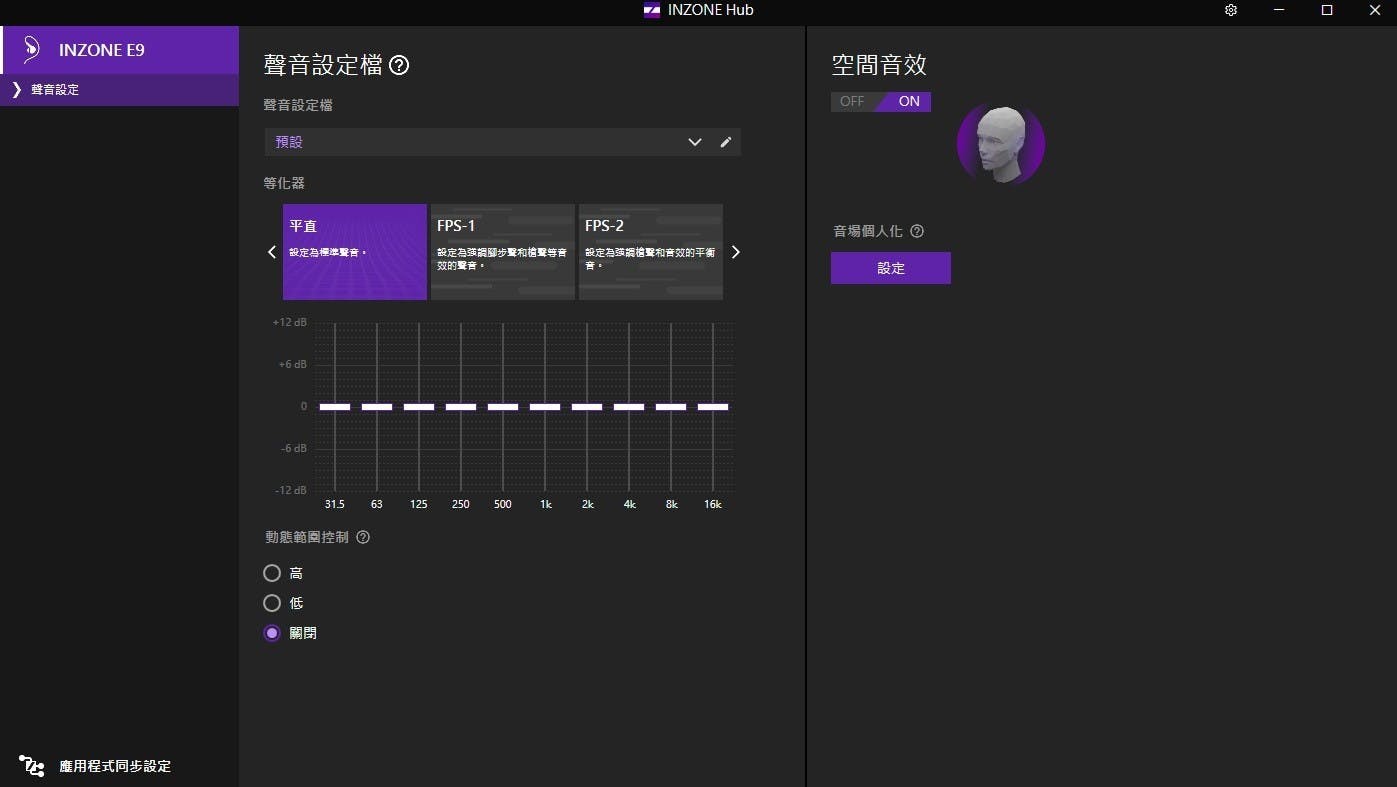Open settings gear in title bar
Viewport: 1397px width, 787px height.
(x=1231, y=10)
